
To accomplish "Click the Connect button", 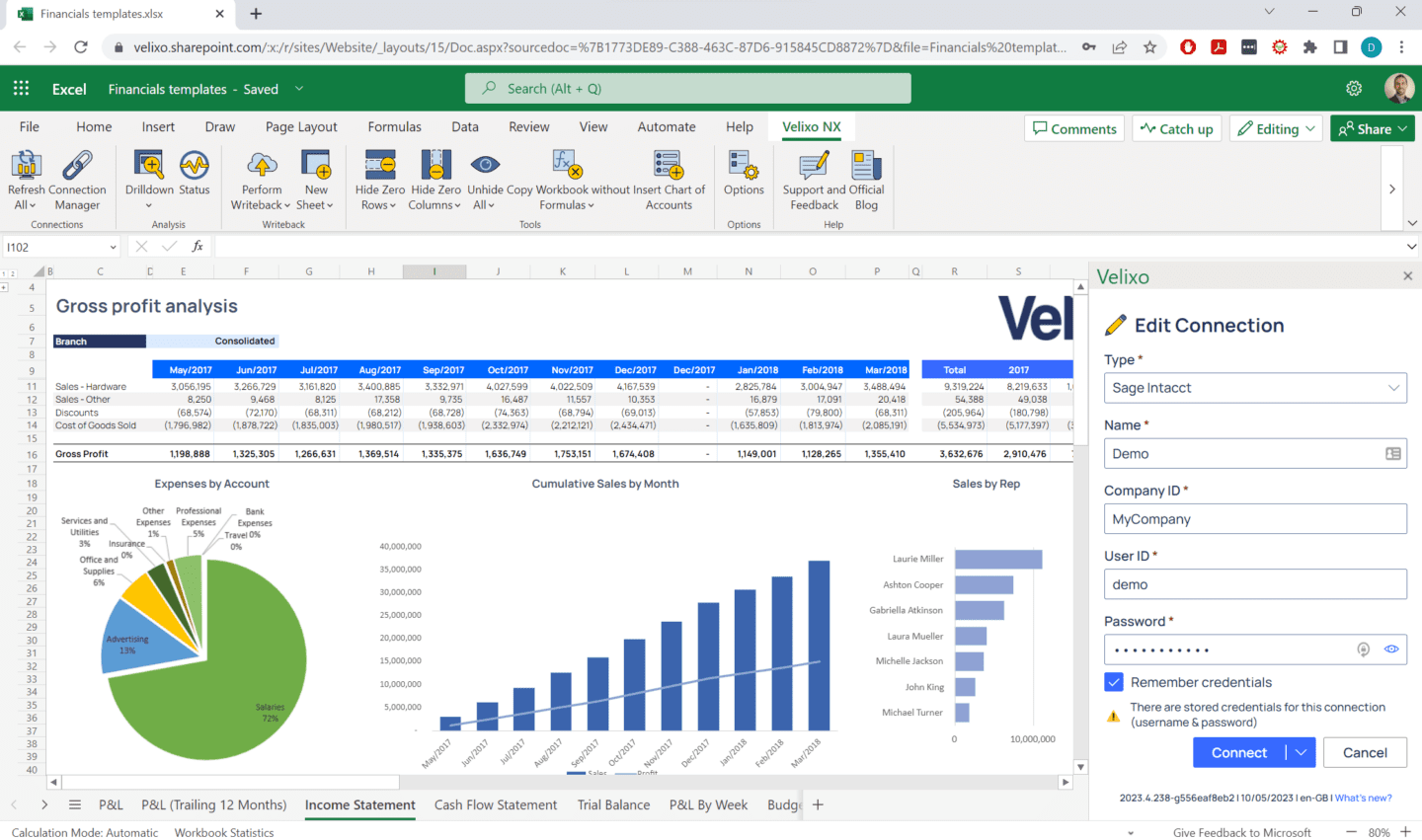I will point(1237,752).
